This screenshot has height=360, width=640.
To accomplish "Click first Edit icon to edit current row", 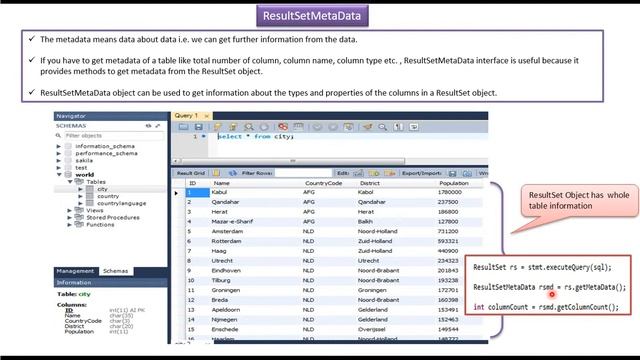I will [358, 173].
